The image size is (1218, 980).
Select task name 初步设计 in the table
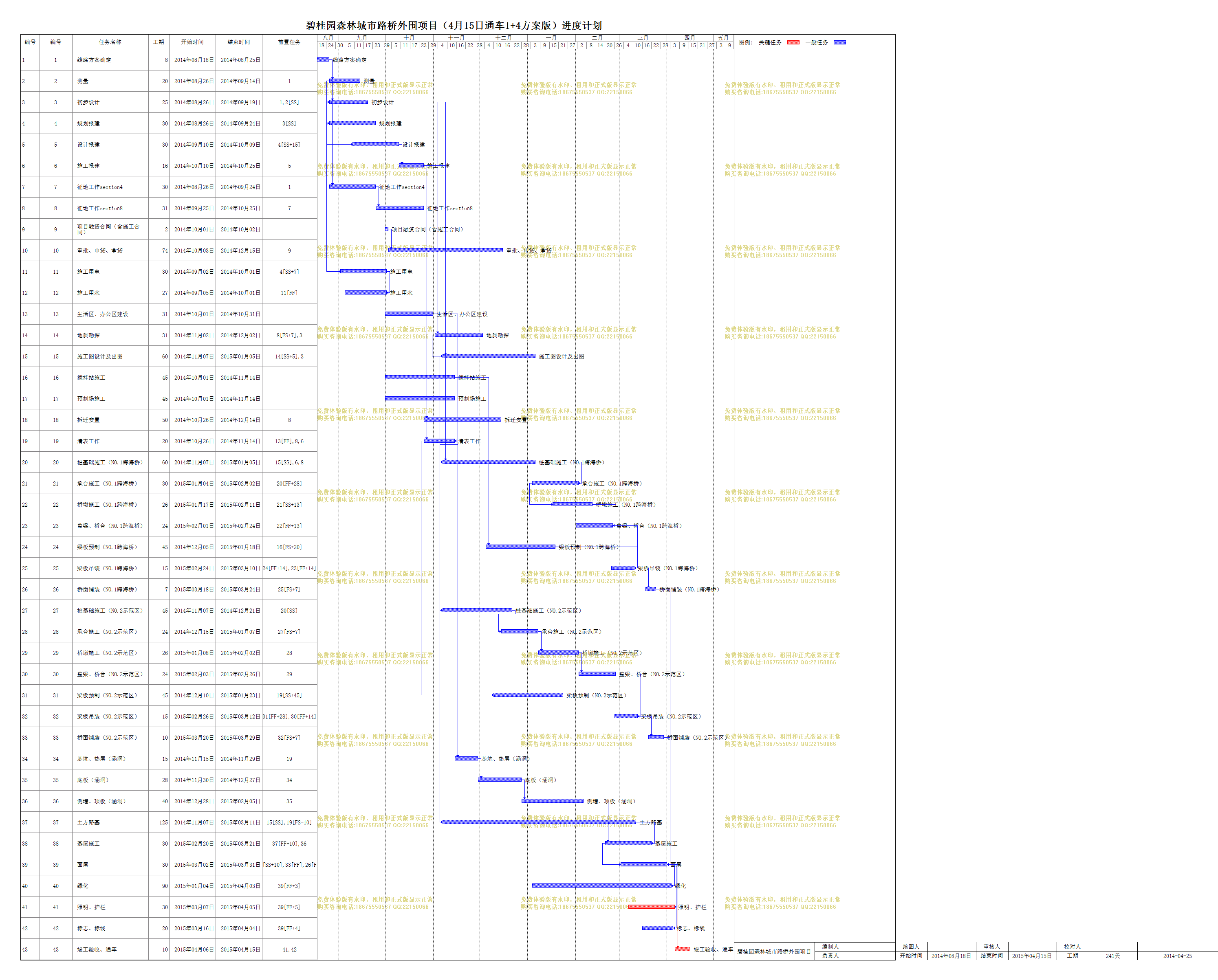pyautogui.click(x=88, y=102)
